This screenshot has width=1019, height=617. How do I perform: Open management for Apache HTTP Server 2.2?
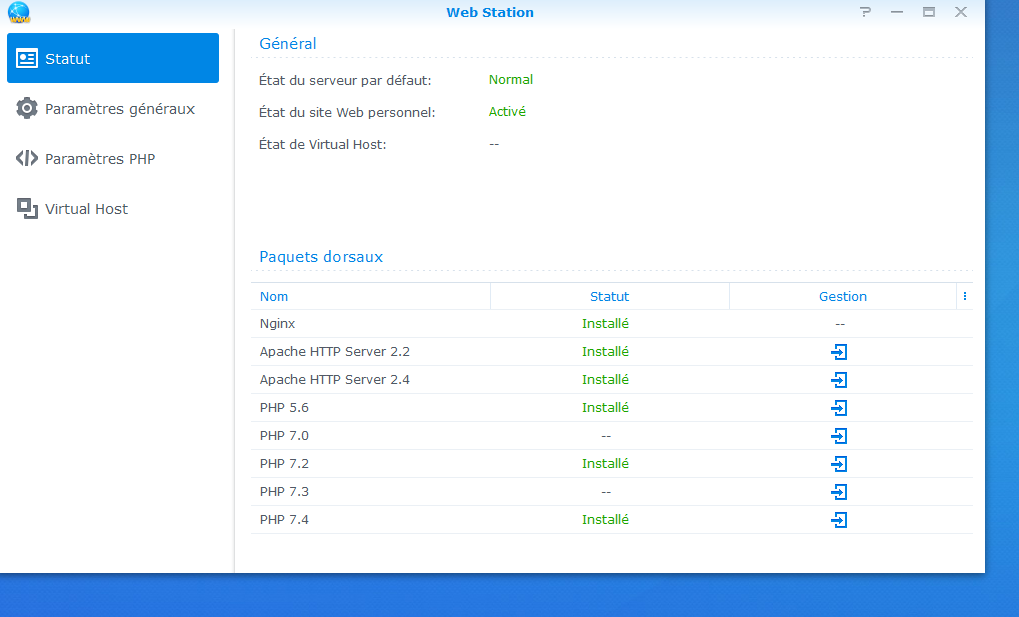coord(840,352)
